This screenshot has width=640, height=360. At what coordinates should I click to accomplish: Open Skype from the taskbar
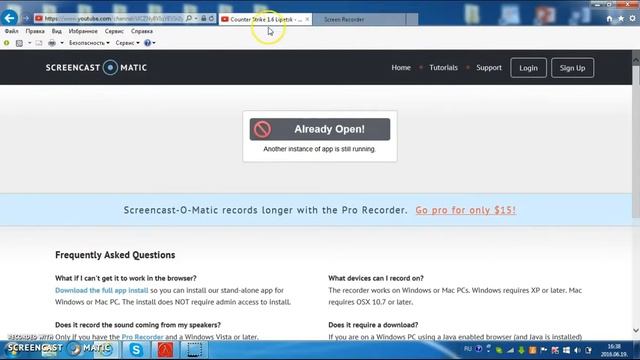pos(136,350)
